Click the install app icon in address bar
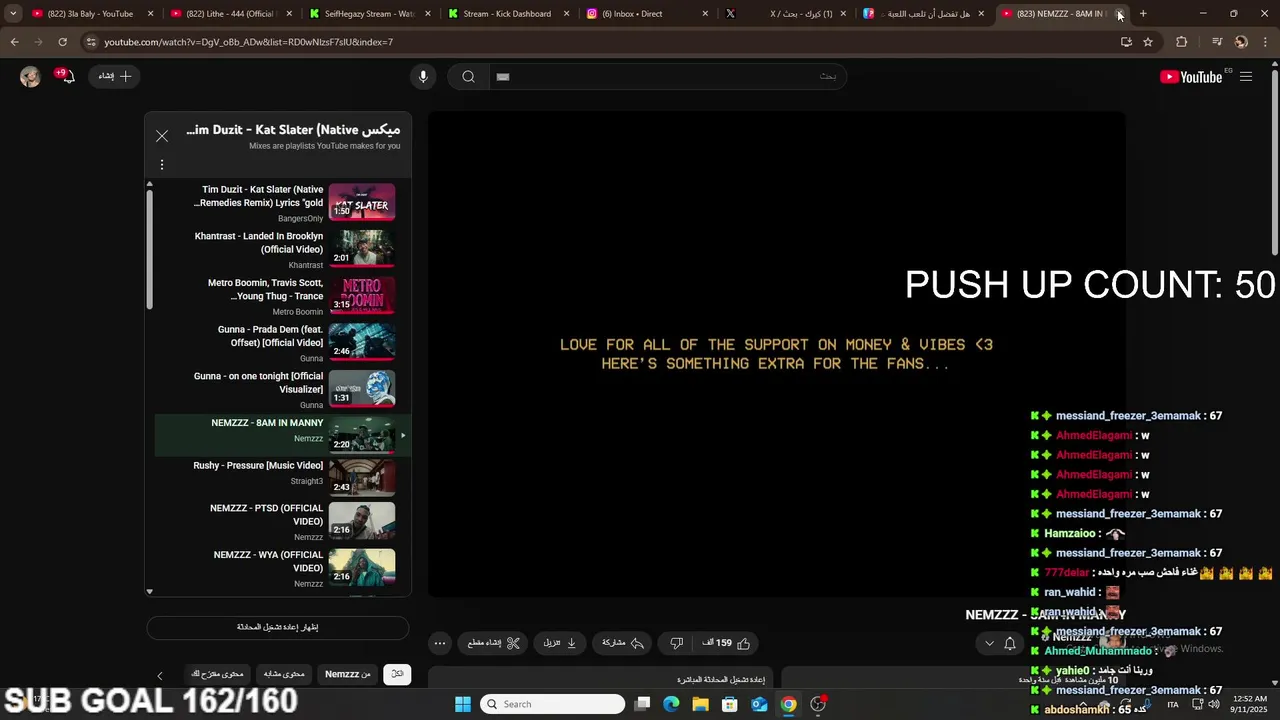This screenshot has height=720, width=1280. click(x=1126, y=42)
